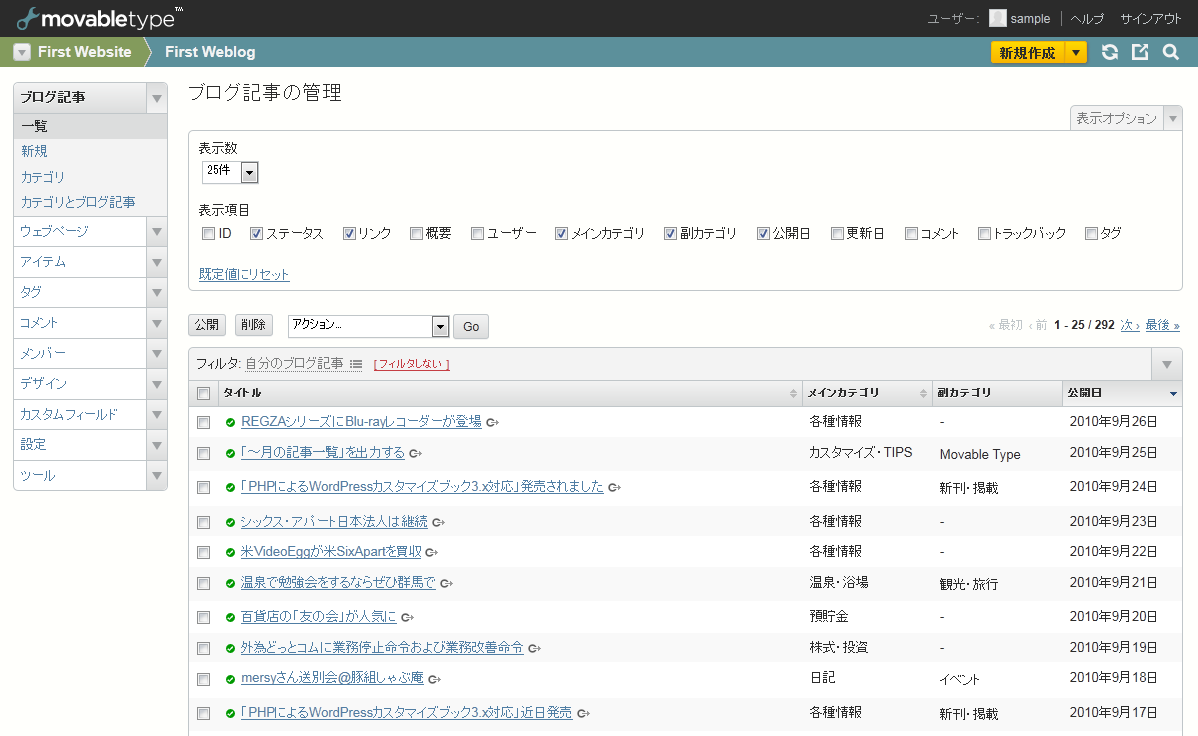Click the サインアウト link
1198x736 pixels.
[x=1151, y=18]
